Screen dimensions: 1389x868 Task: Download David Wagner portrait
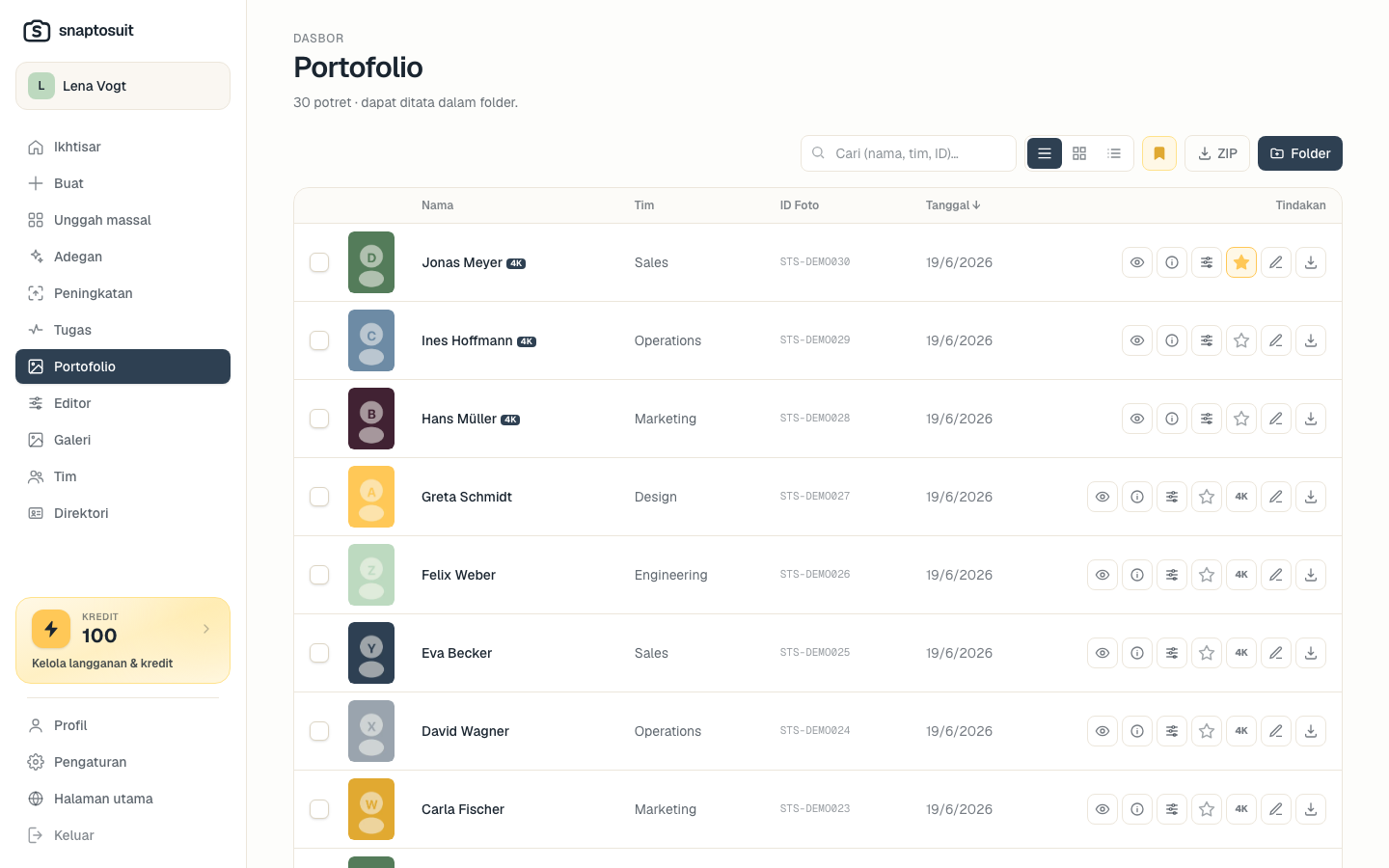[1311, 731]
